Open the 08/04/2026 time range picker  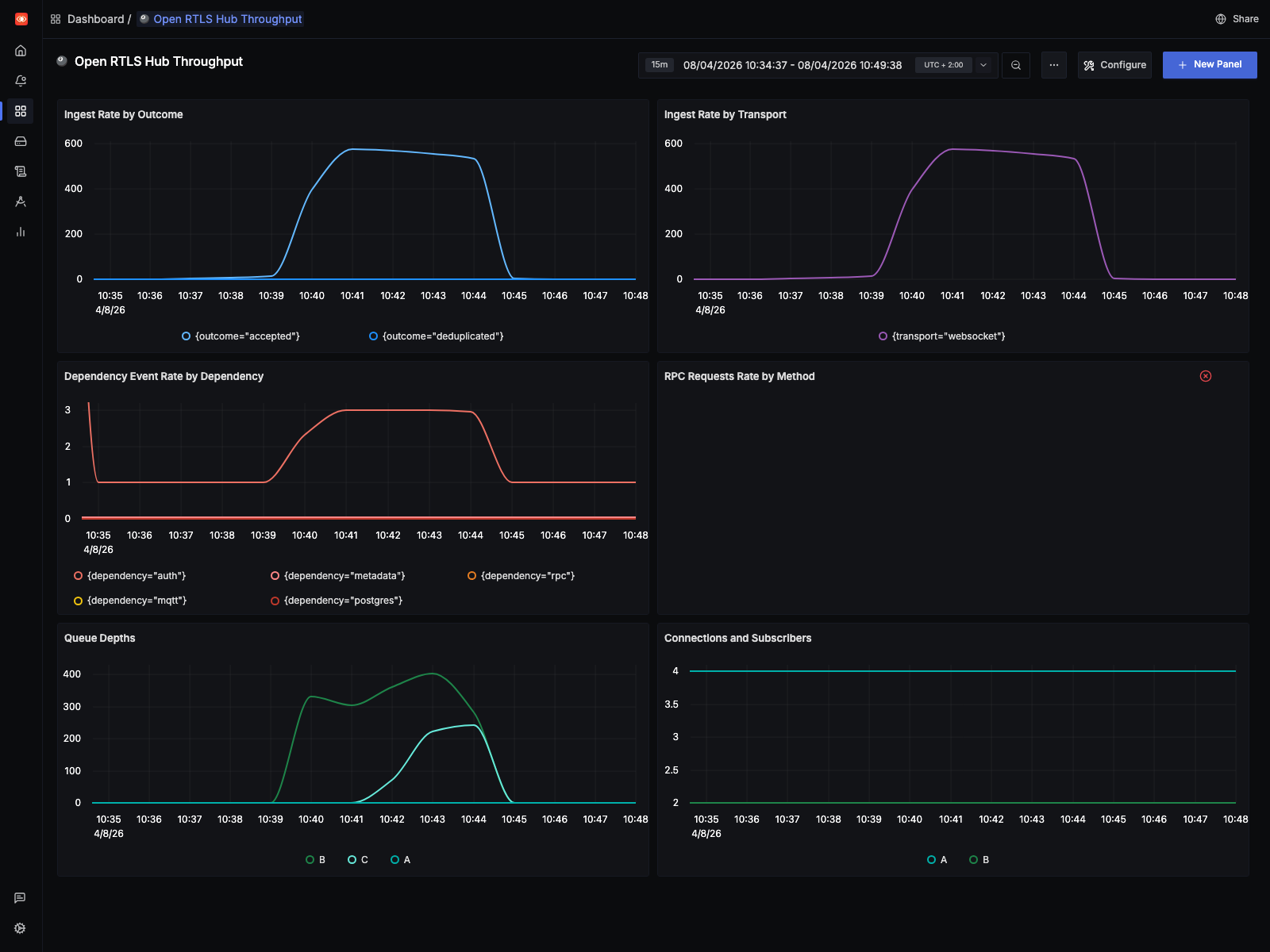[794, 65]
